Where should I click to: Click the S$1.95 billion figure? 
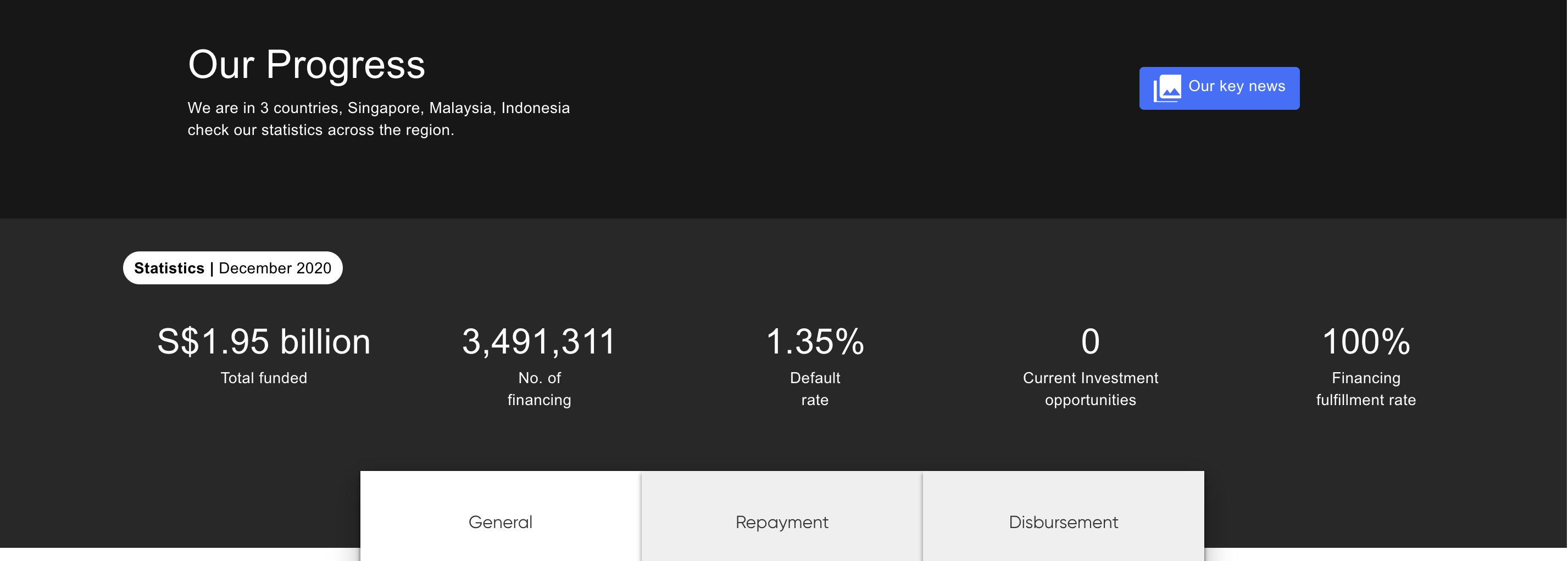[x=264, y=341]
